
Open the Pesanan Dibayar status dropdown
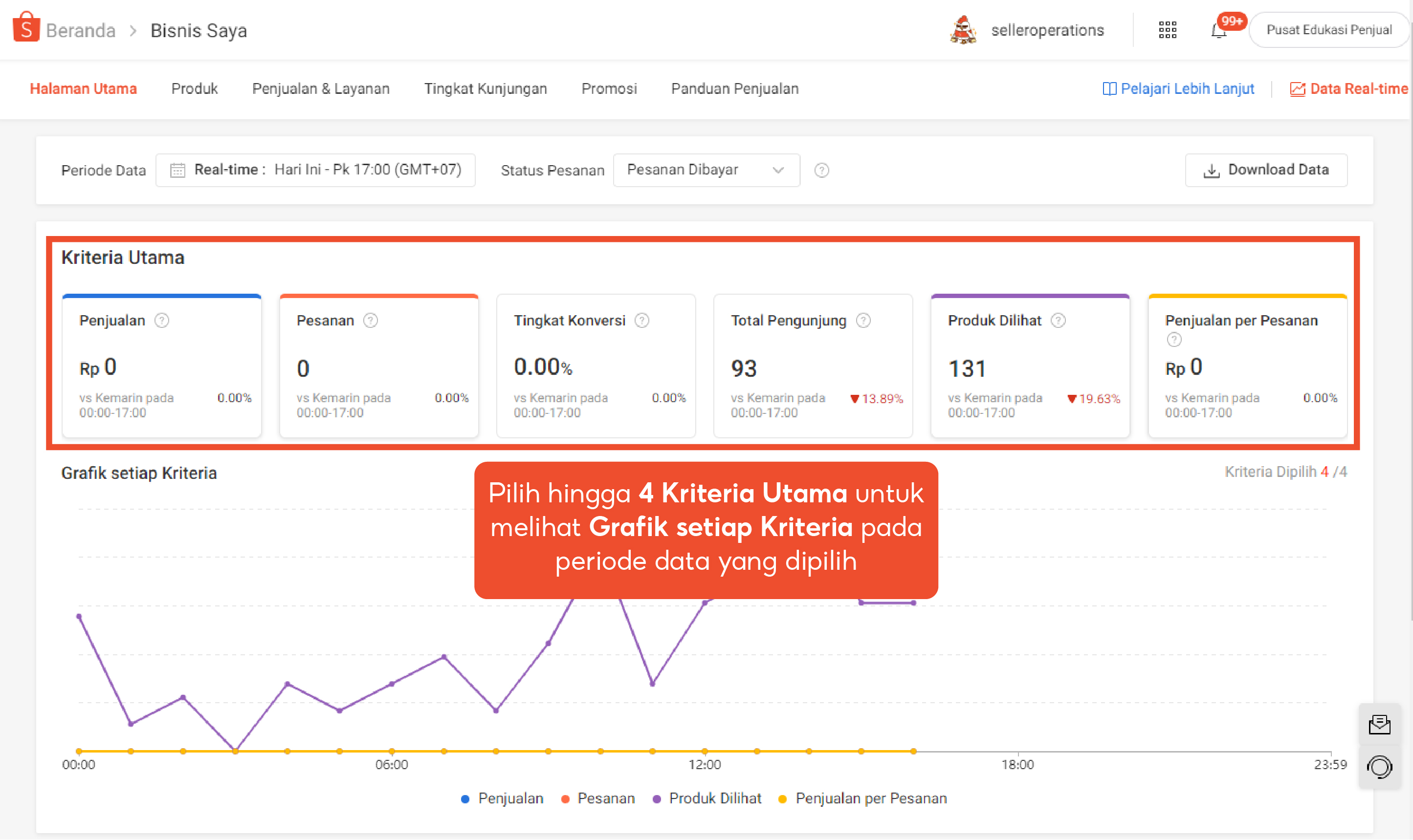706,170
